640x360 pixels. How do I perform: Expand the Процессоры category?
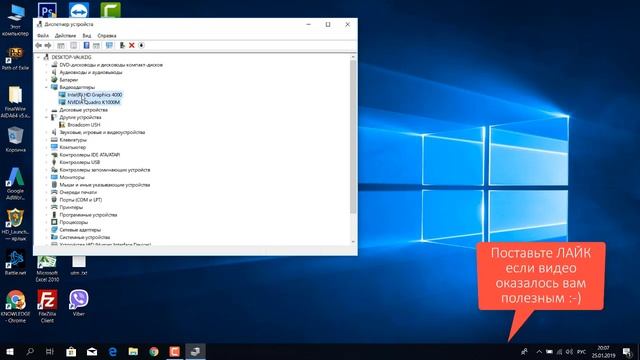[47, 222]
